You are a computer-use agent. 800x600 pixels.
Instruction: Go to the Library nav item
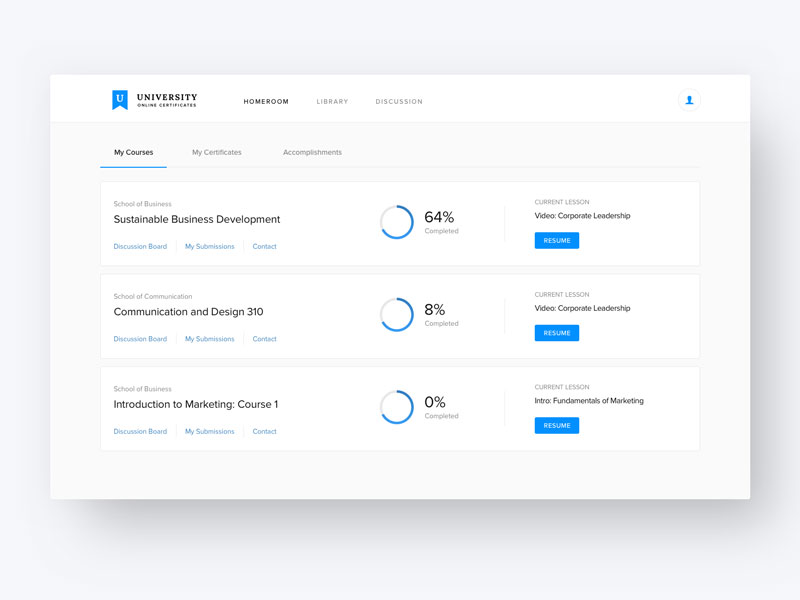[x=332, y=102]
